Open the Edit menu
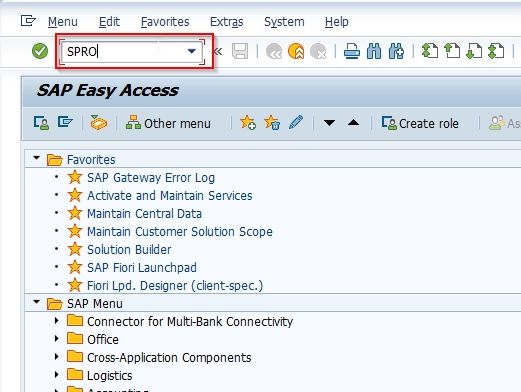Viewport: 521px width, 392px height. [x=109, y=22]
